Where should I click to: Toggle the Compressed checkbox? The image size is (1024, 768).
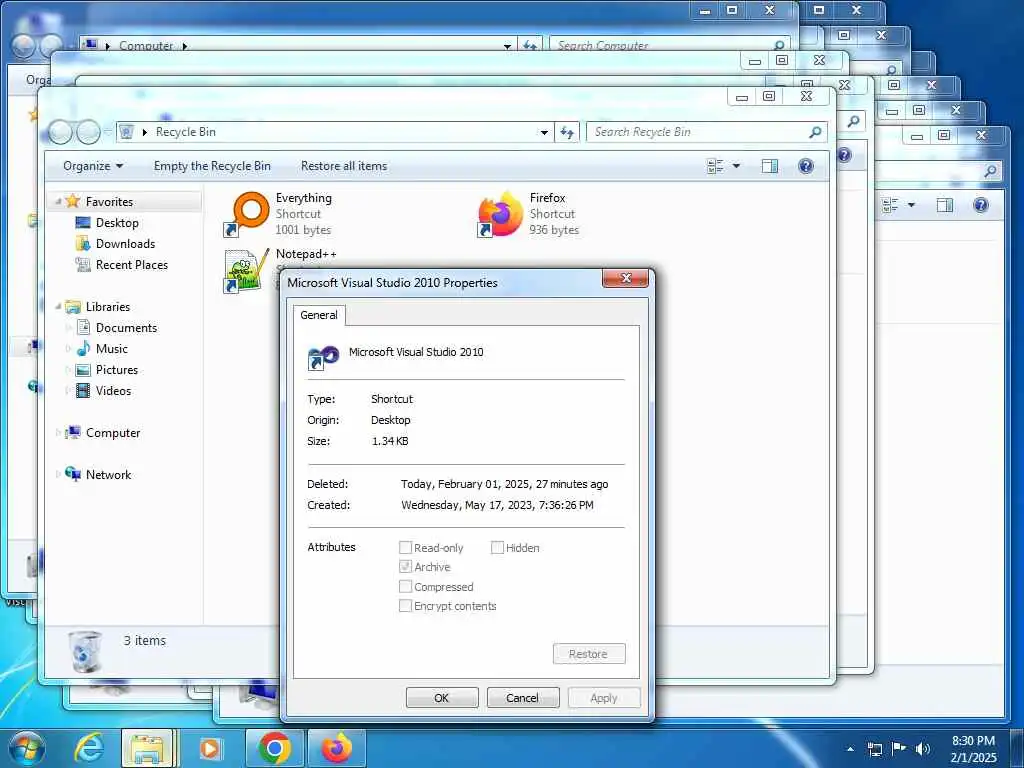(x=405, y=586)
